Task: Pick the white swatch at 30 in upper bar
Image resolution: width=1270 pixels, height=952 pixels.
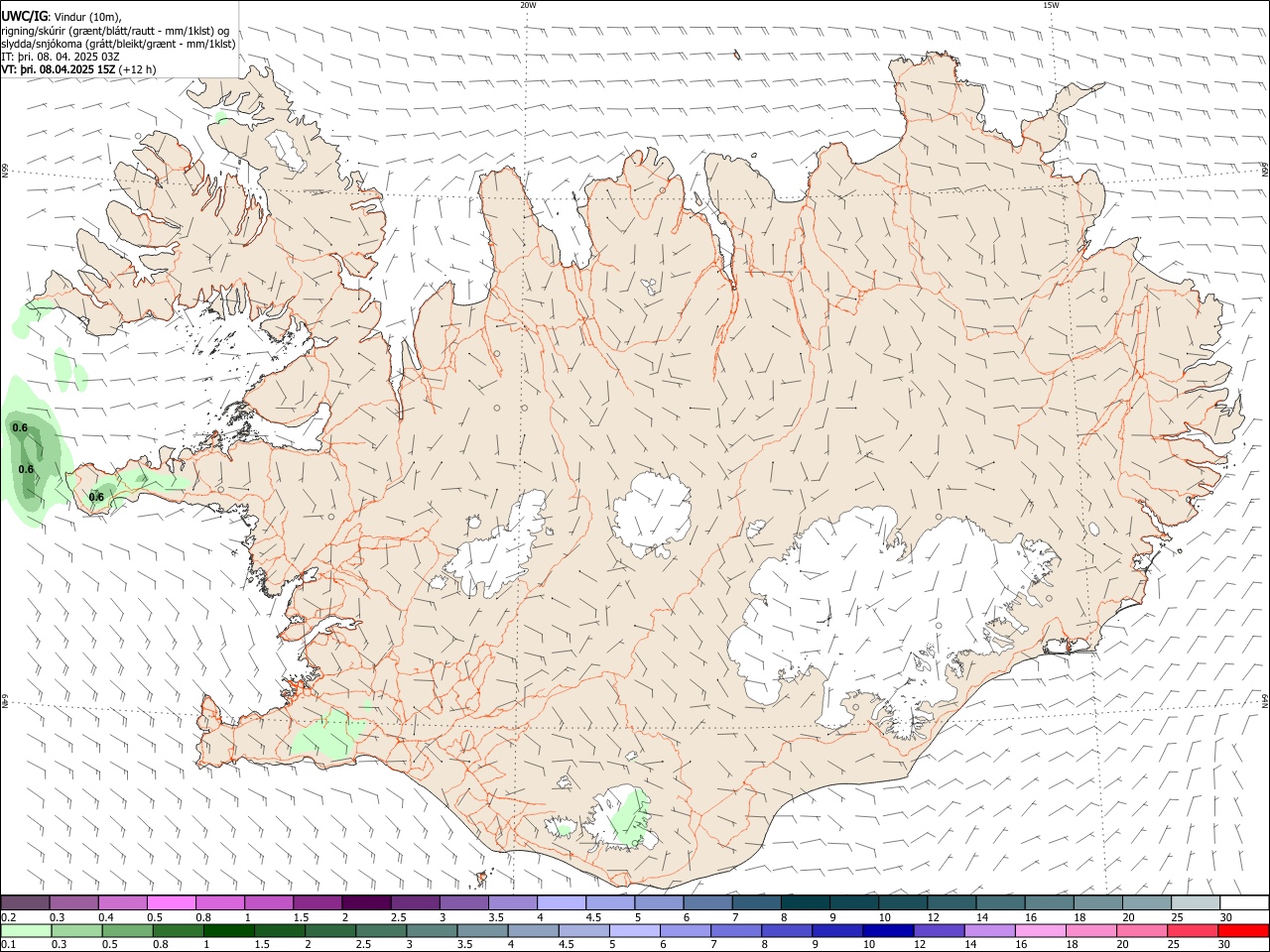Action: coord(1243,902)
